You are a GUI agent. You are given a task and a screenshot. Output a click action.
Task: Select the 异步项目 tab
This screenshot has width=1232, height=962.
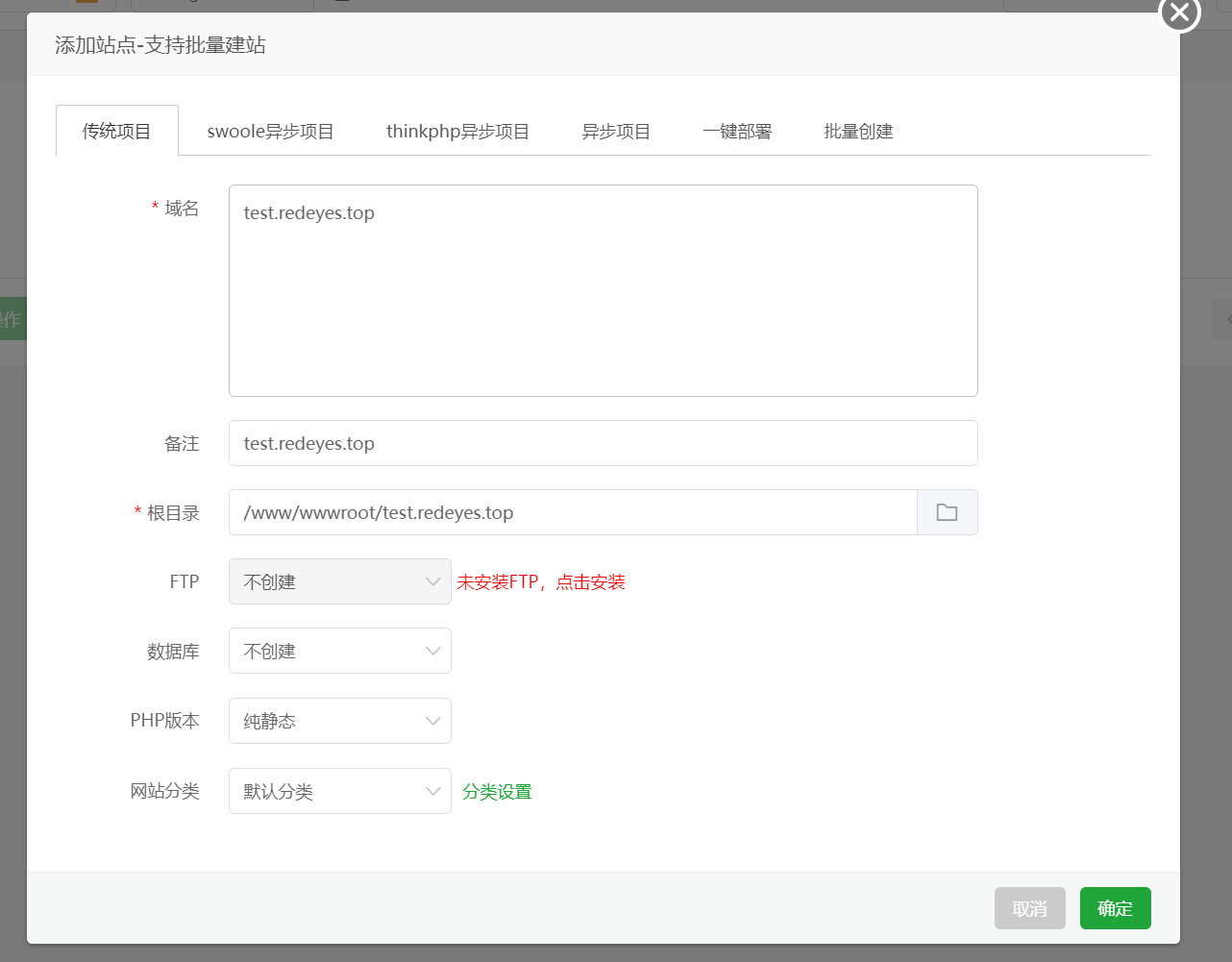click(x=616, y=132)
